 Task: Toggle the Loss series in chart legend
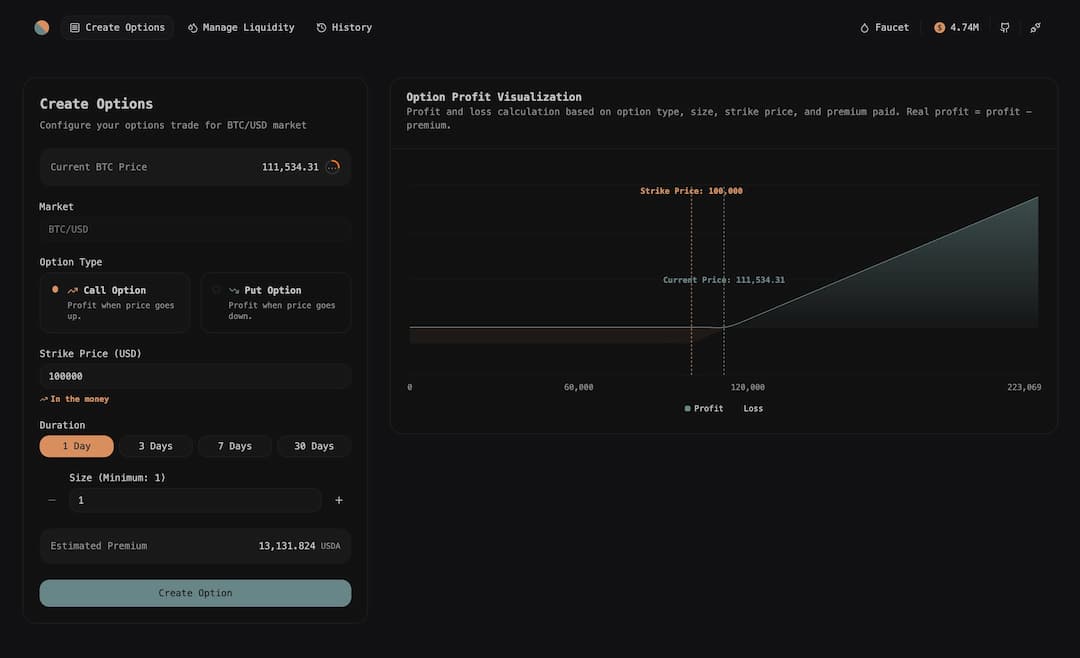752,408
